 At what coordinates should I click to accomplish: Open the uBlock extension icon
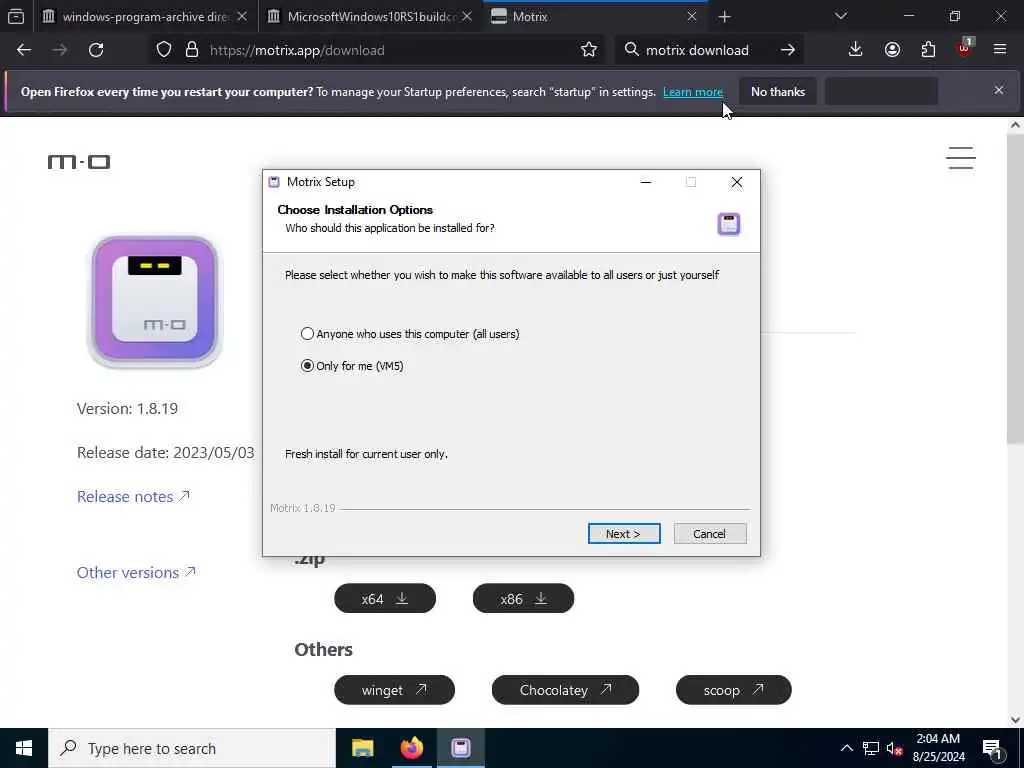pyautogui.click(x=965, y=48)
